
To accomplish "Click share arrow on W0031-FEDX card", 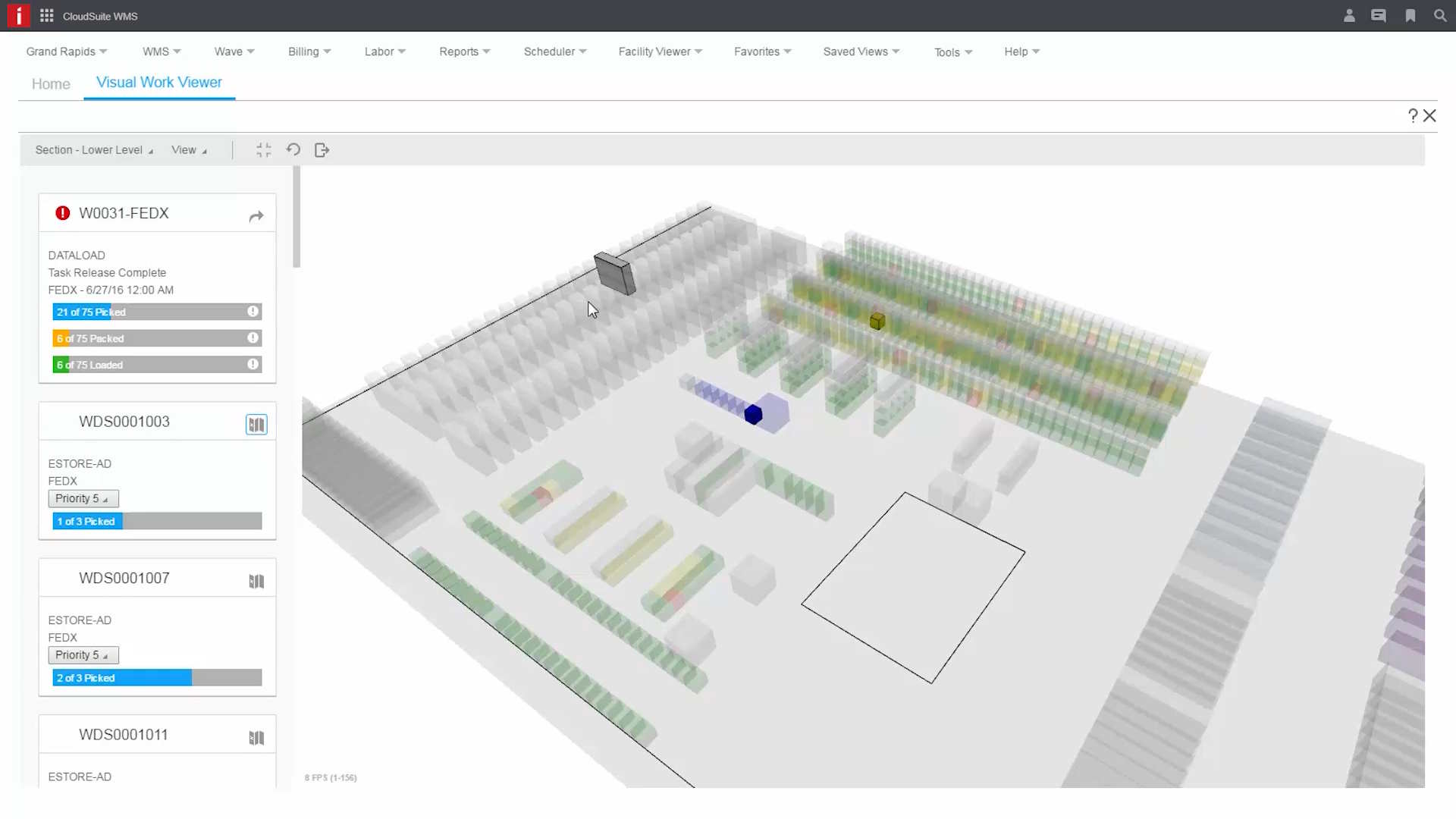I will click(x=256, y=216).
